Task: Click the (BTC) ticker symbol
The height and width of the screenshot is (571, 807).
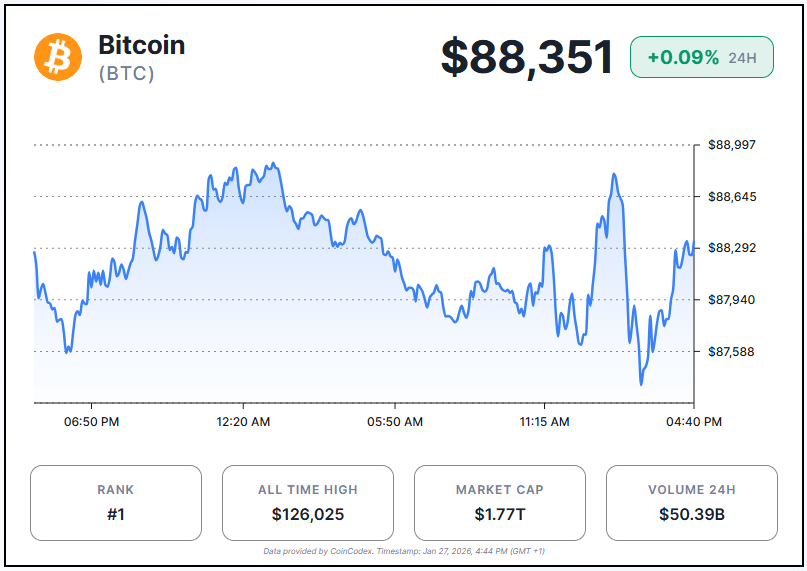Action: 126,73
